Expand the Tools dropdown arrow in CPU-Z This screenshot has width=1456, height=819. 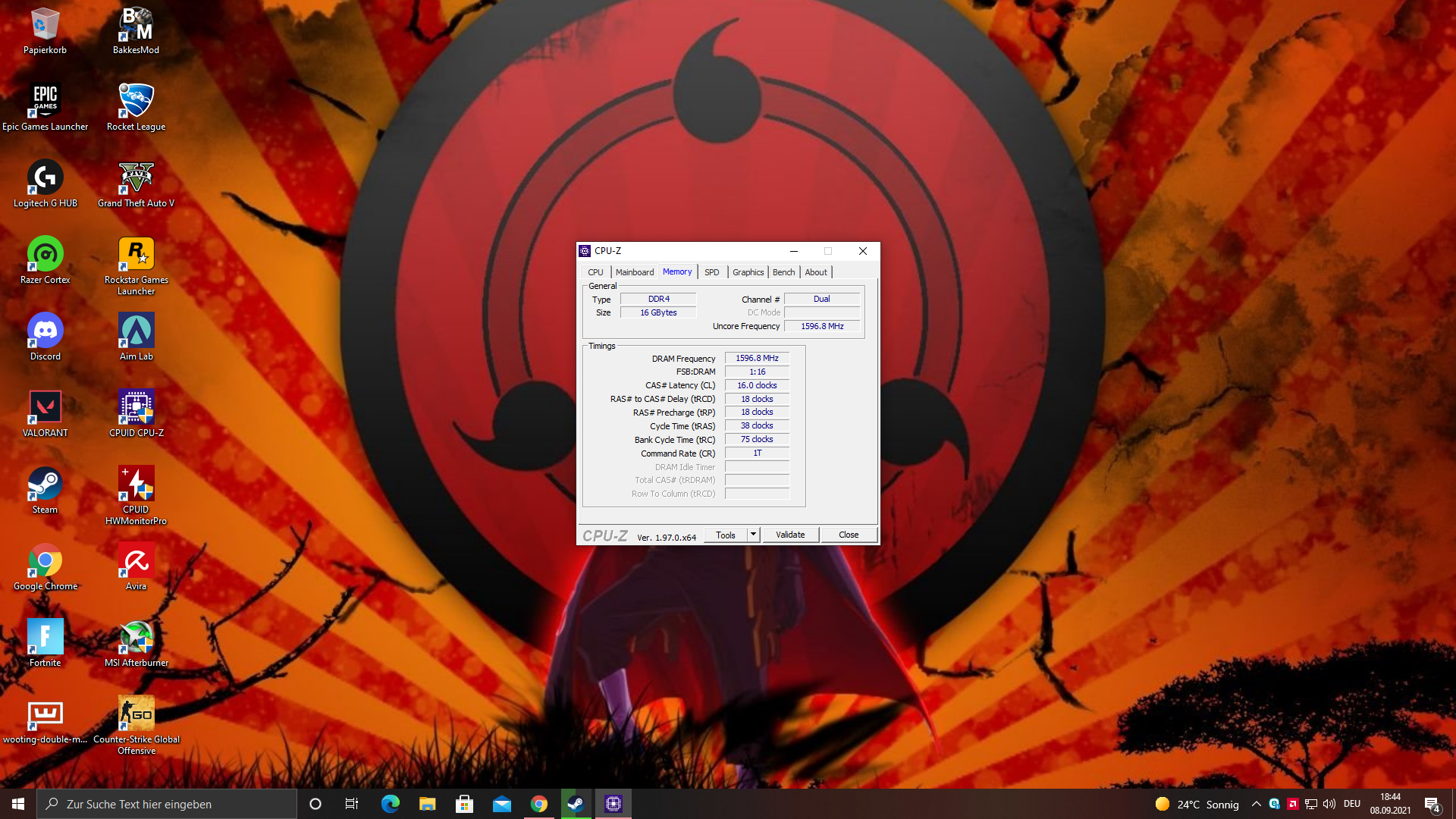[x=753, y=535]
